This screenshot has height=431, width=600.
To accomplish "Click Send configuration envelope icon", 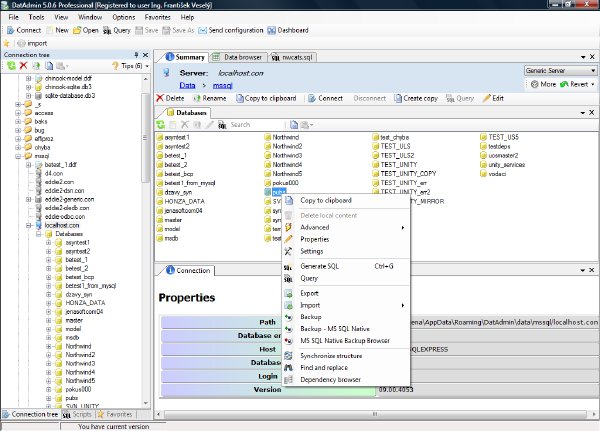I will tap(202, 30).
